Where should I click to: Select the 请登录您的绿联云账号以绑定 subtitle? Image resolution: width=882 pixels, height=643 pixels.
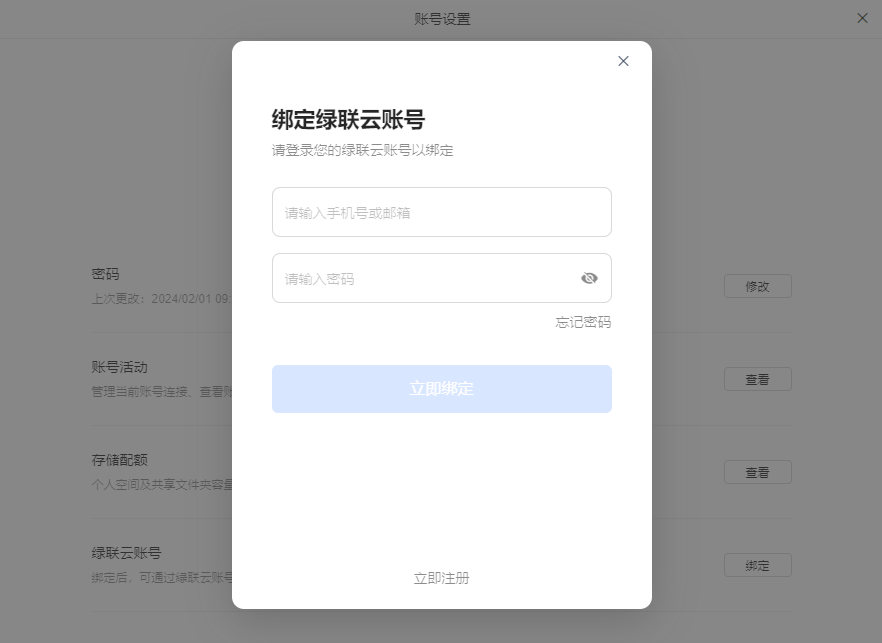[x=363, y=150]
